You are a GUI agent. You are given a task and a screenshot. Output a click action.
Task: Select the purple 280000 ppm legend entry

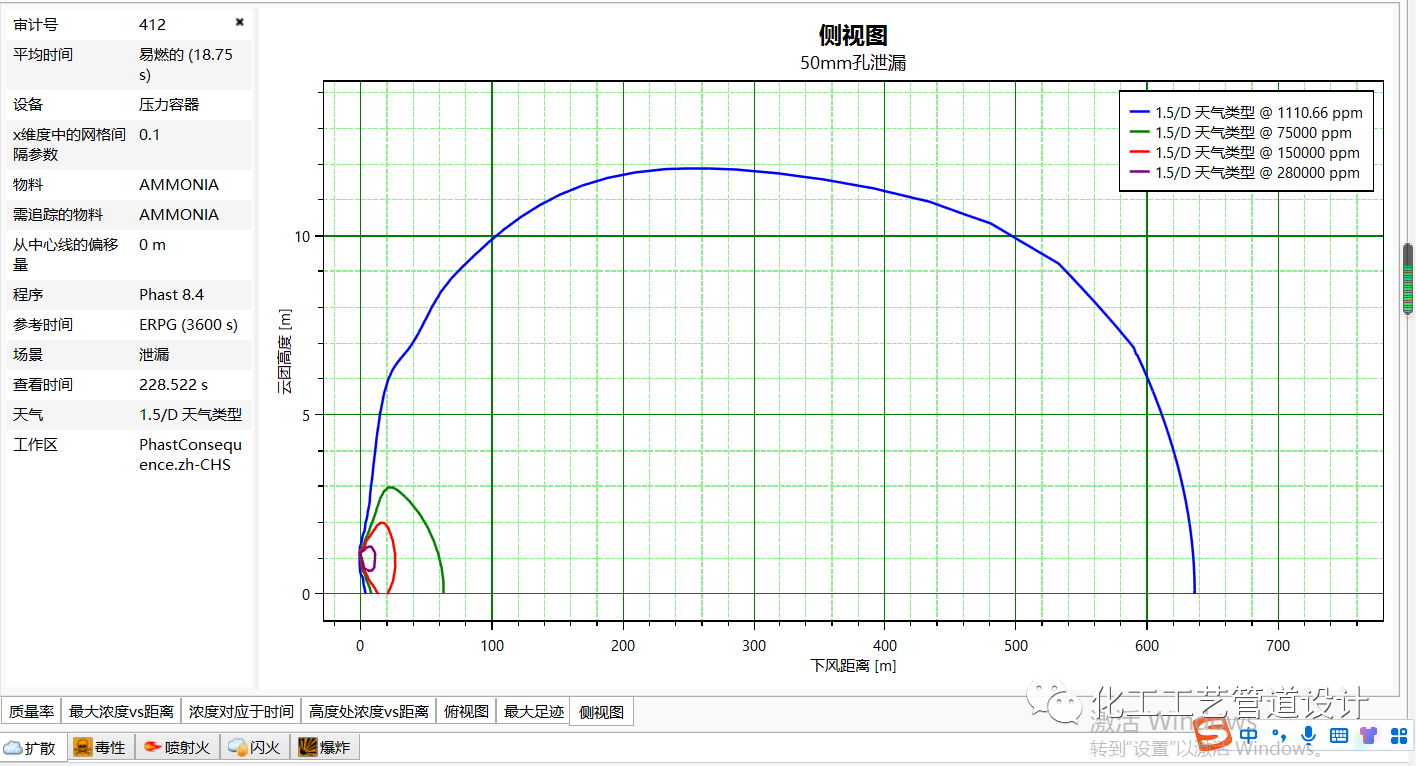[x=1244, y=173]
